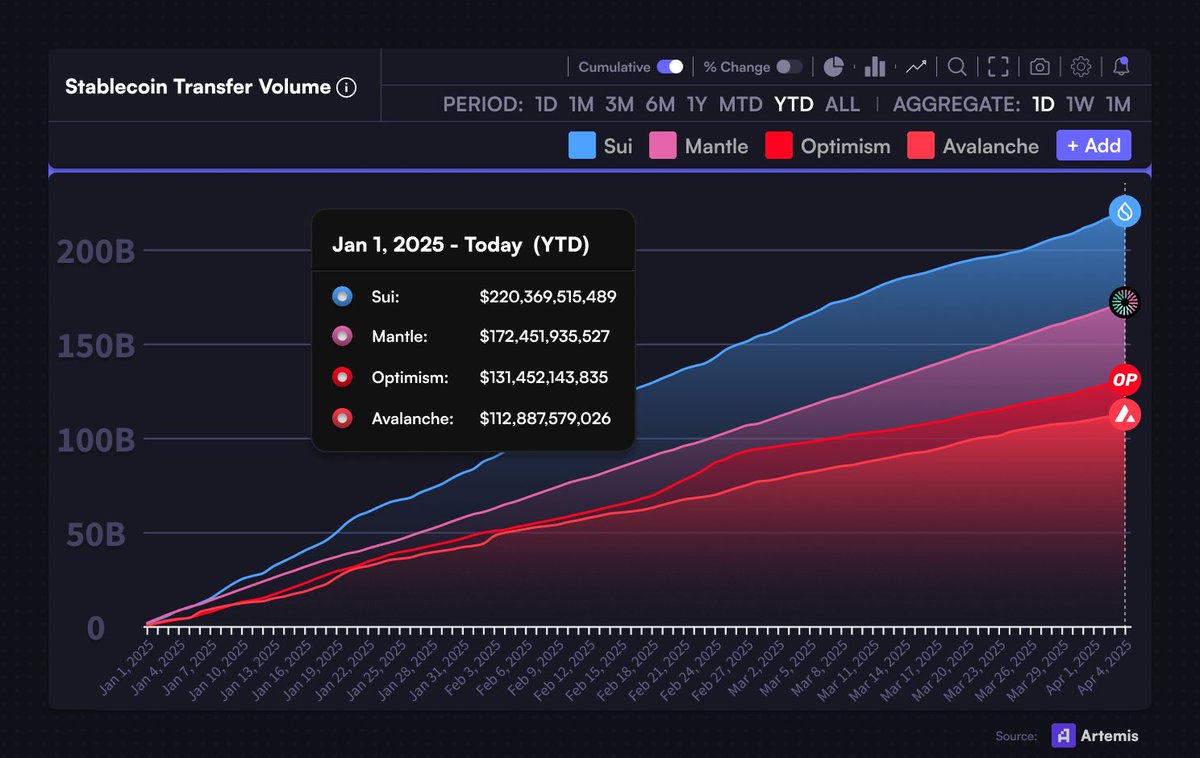Screen dimensions: 1200x758
Task: Click the Artemis logo in source footer
Action: coord(1063,735)
